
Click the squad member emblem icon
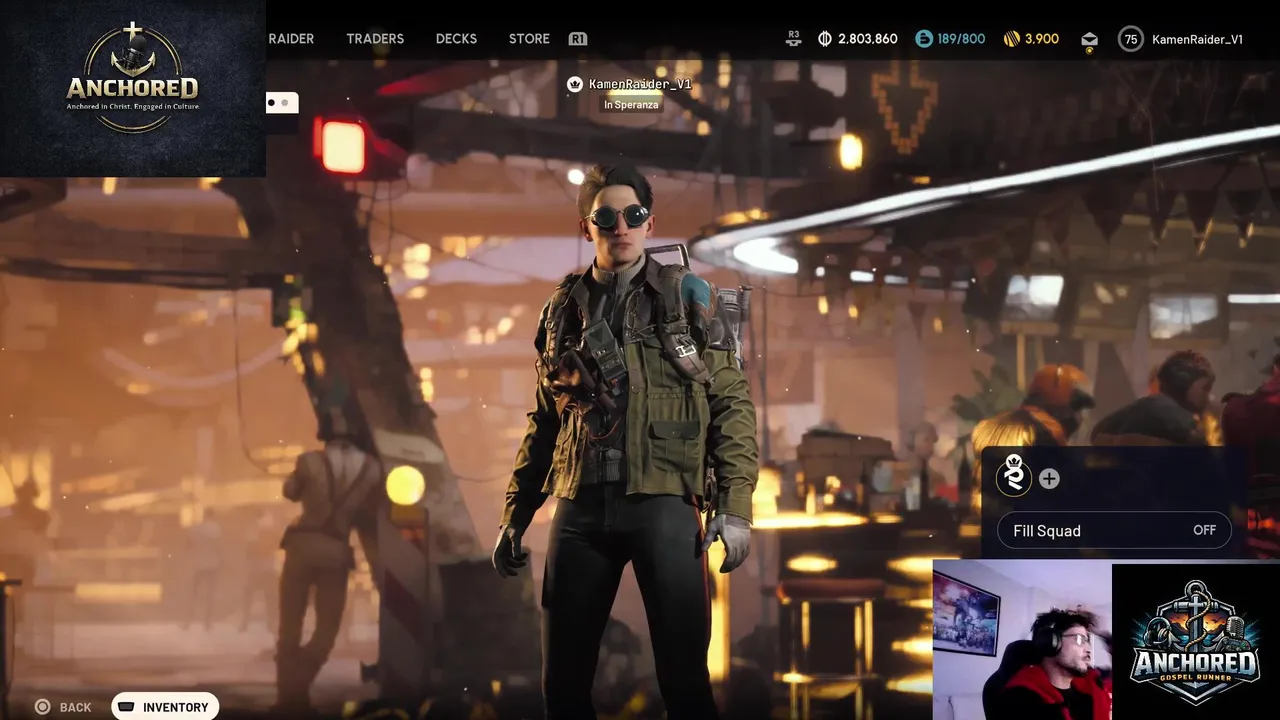tap(1014, 477)
